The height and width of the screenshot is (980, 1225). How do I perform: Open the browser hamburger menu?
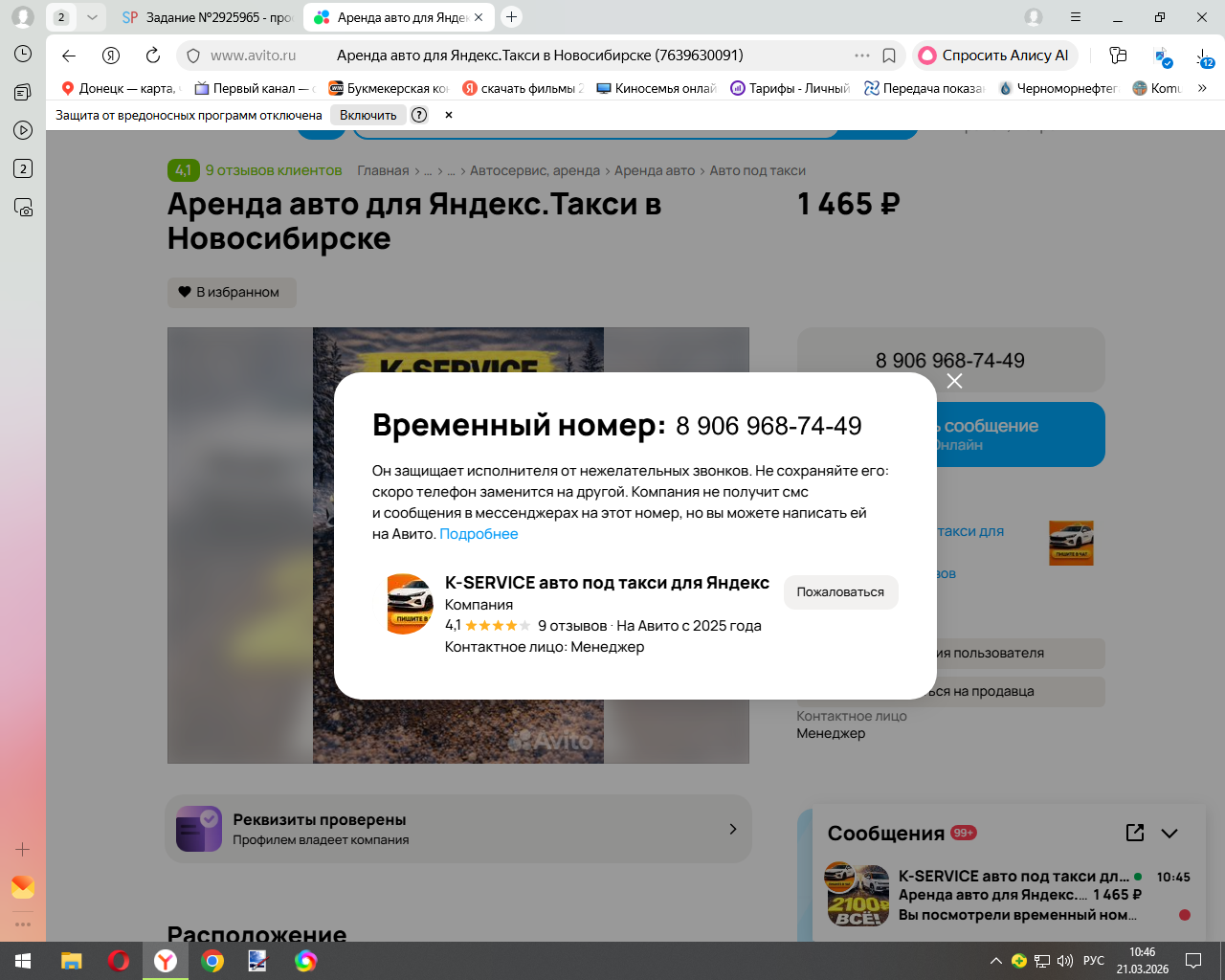[x=1076, y=17]
